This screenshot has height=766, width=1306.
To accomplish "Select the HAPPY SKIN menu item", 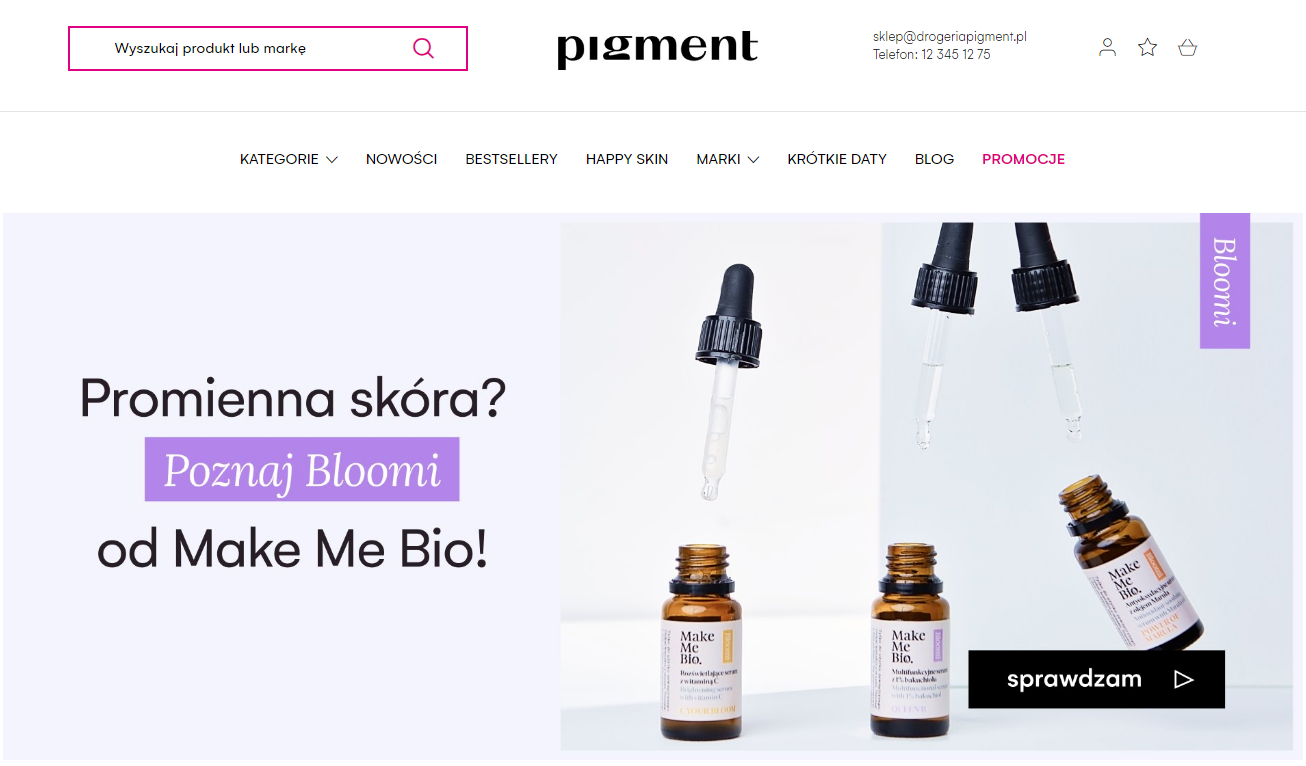I will coord(627,159).
